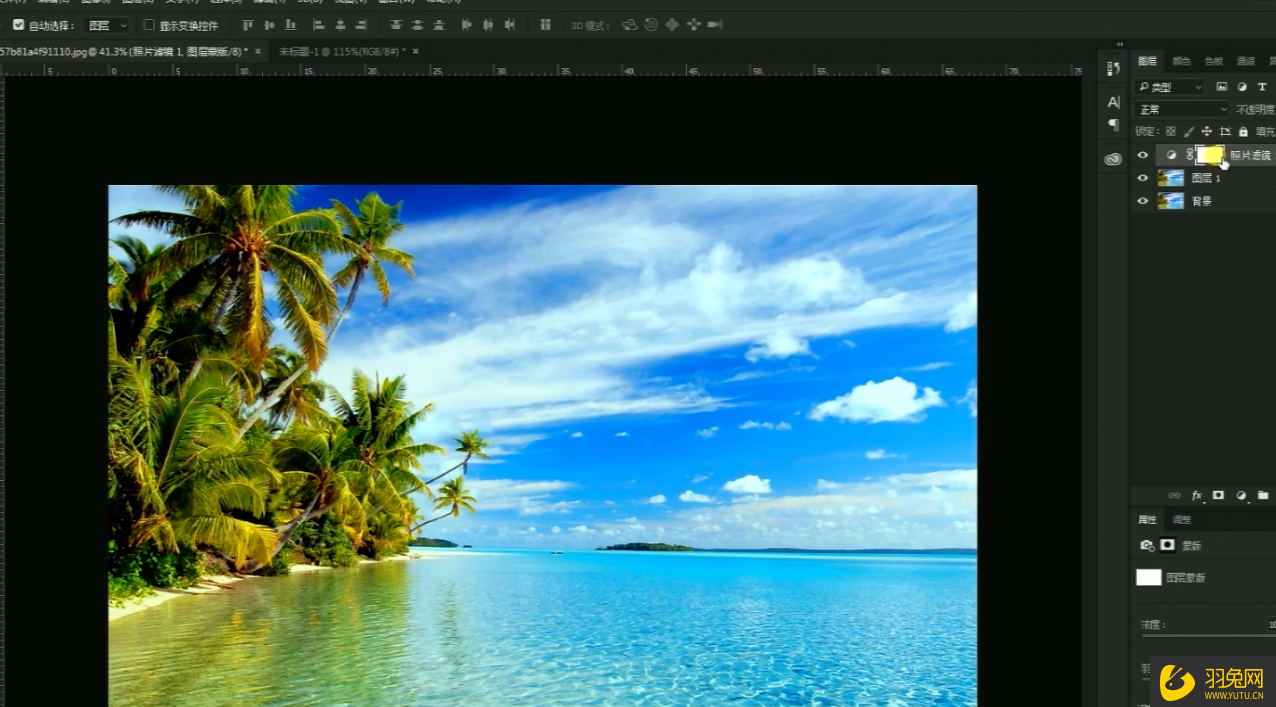Align bottom edges in options bar
Screen dimensions: 1276x707
click(290, 25)
